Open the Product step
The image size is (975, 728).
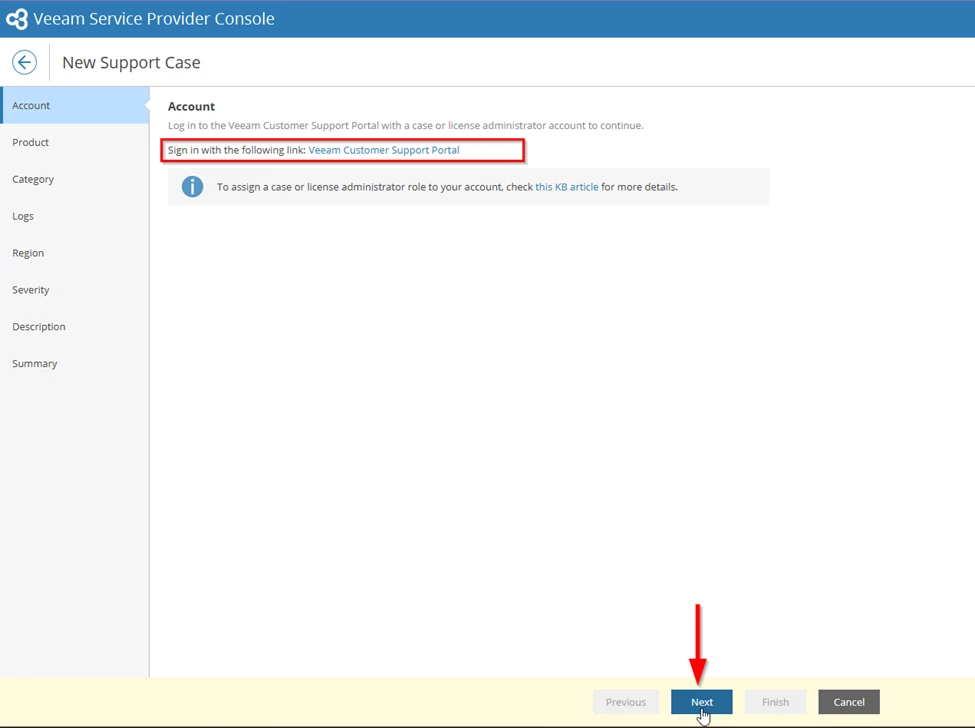pos(75,142)
